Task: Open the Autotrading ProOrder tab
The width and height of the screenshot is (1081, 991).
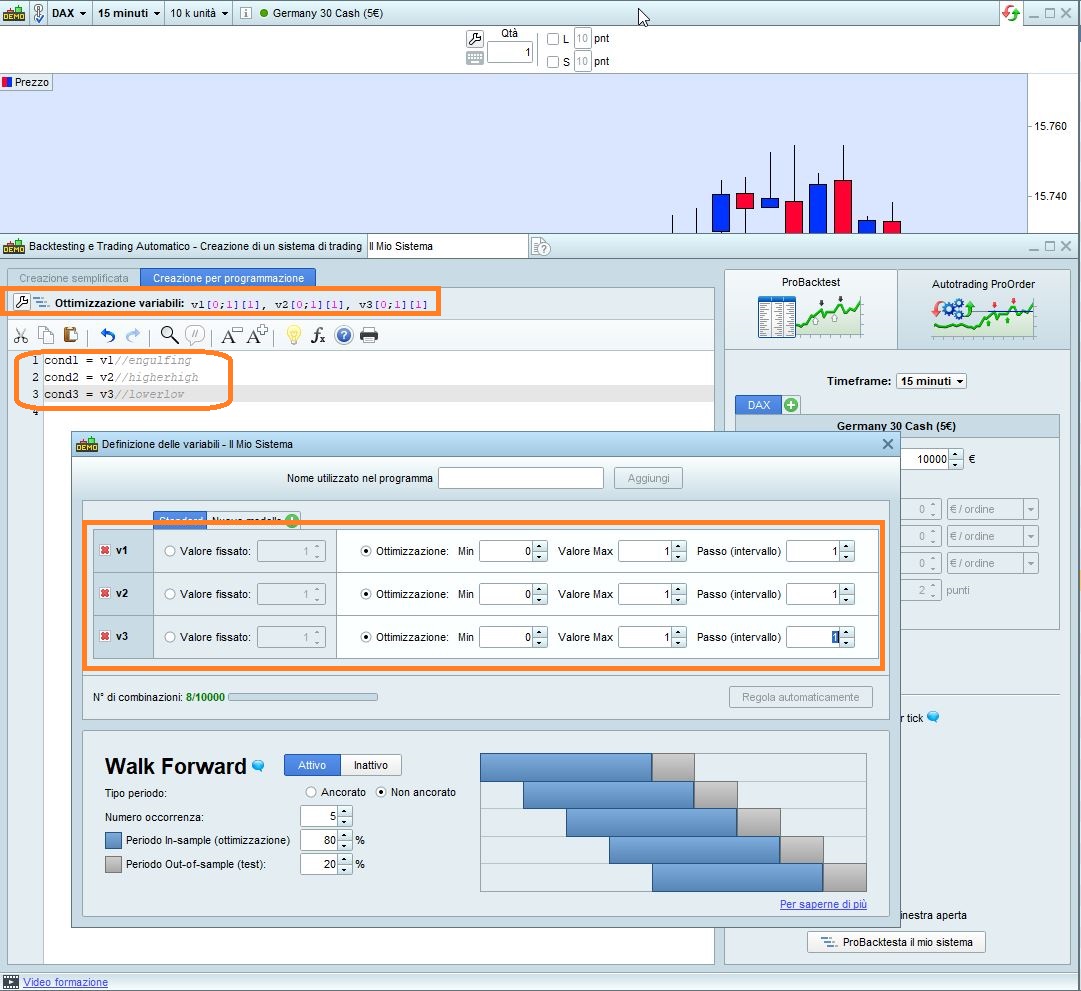Action: click(x=983, y=309)
